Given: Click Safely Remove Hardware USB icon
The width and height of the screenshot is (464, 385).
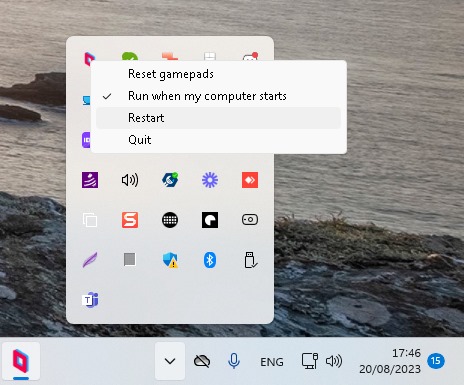Looking at the screenshot, I should (250, 260).
